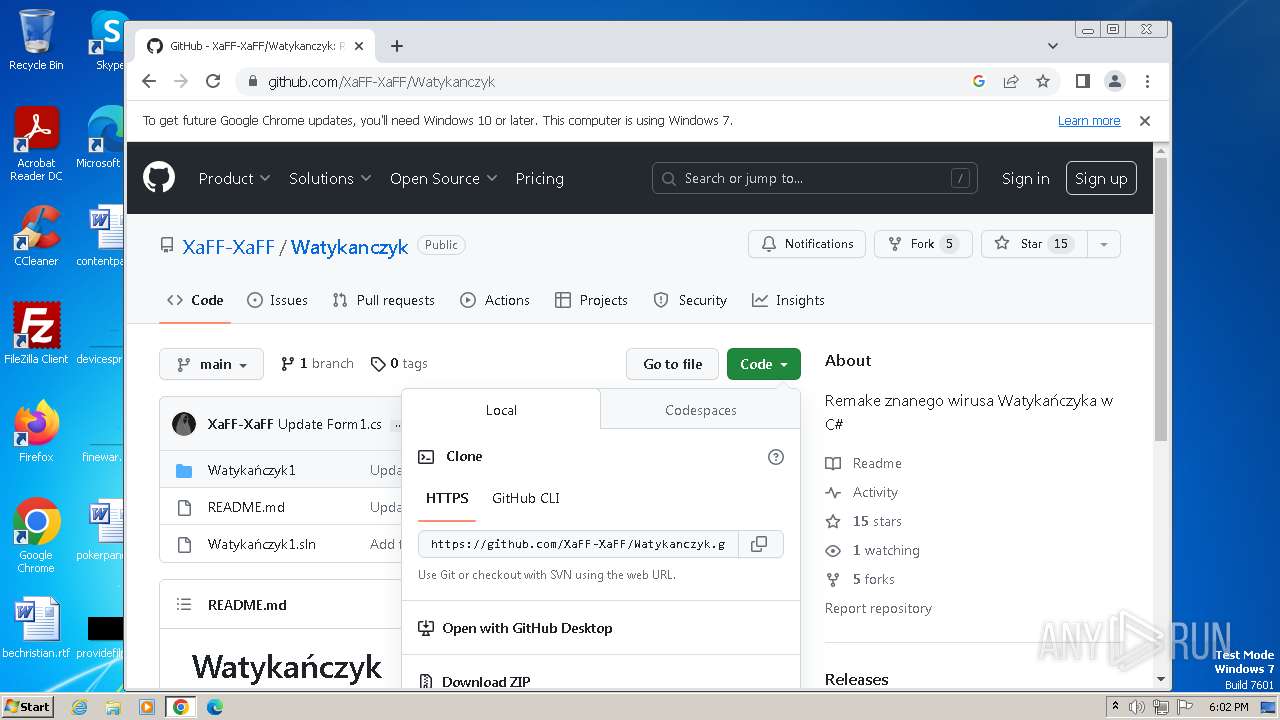
Task: Switch to the Actions tab
Action: pos(494,300)
